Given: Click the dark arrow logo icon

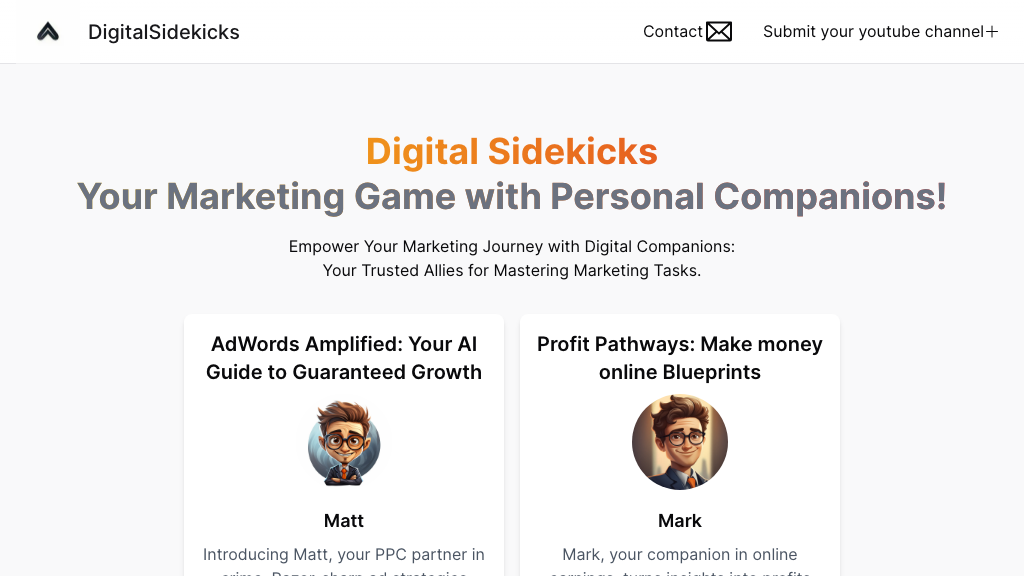Looking at the screenshot, I should pyautogui.click(x=47, y=31).
